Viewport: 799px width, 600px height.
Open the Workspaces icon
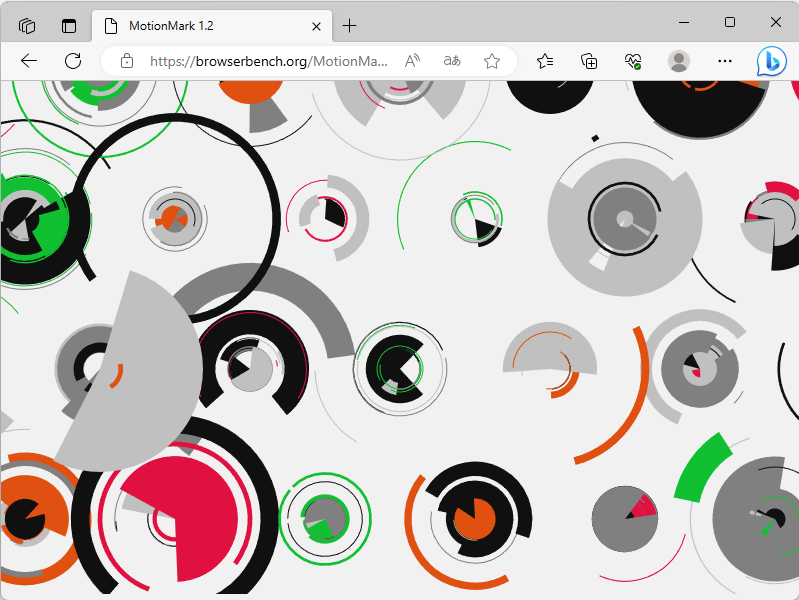point(27,25)
